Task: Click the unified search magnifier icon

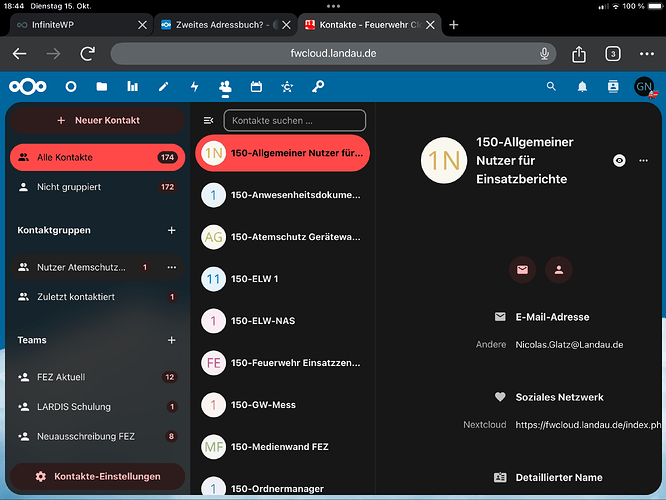Action: pos(551,87)
